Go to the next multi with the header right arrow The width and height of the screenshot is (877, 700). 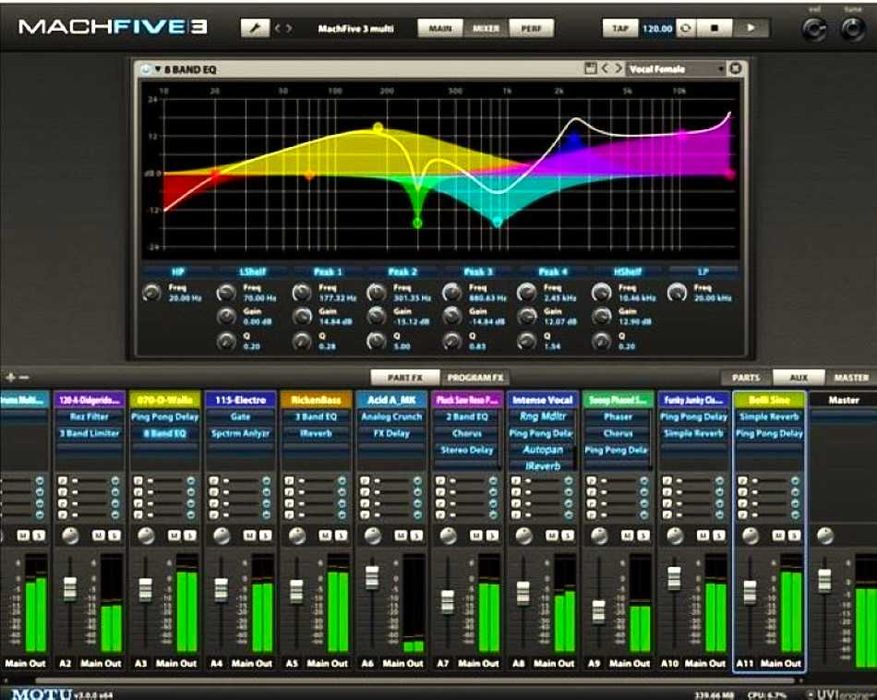tap(289, 28)
